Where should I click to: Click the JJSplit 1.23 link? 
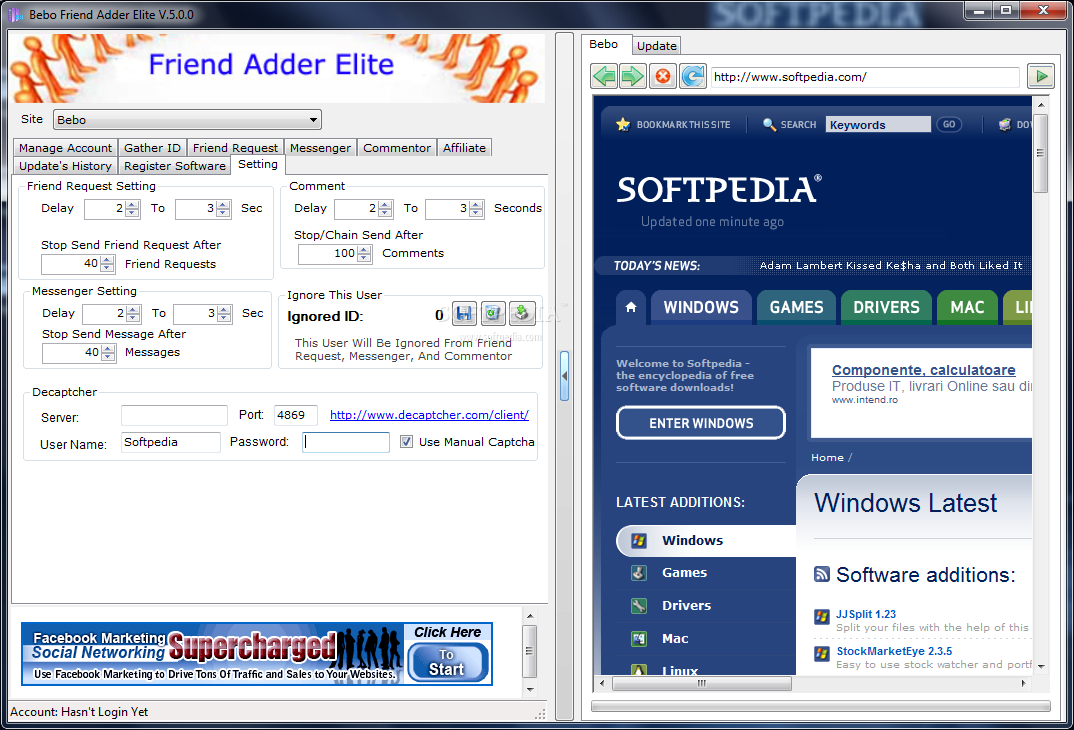pyautogui.click(x=866, y=614)
